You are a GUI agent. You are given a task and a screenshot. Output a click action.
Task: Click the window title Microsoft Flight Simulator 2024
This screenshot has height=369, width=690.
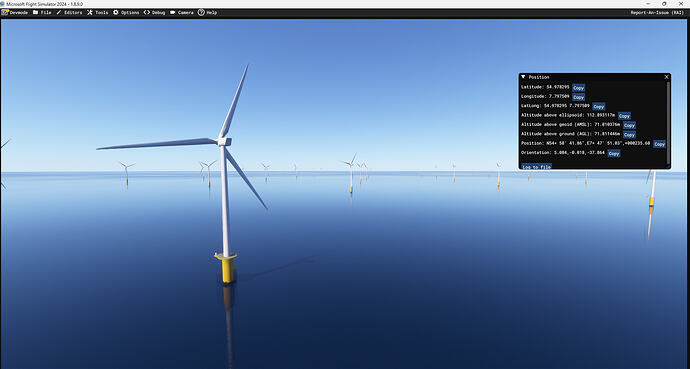[44, 4]
